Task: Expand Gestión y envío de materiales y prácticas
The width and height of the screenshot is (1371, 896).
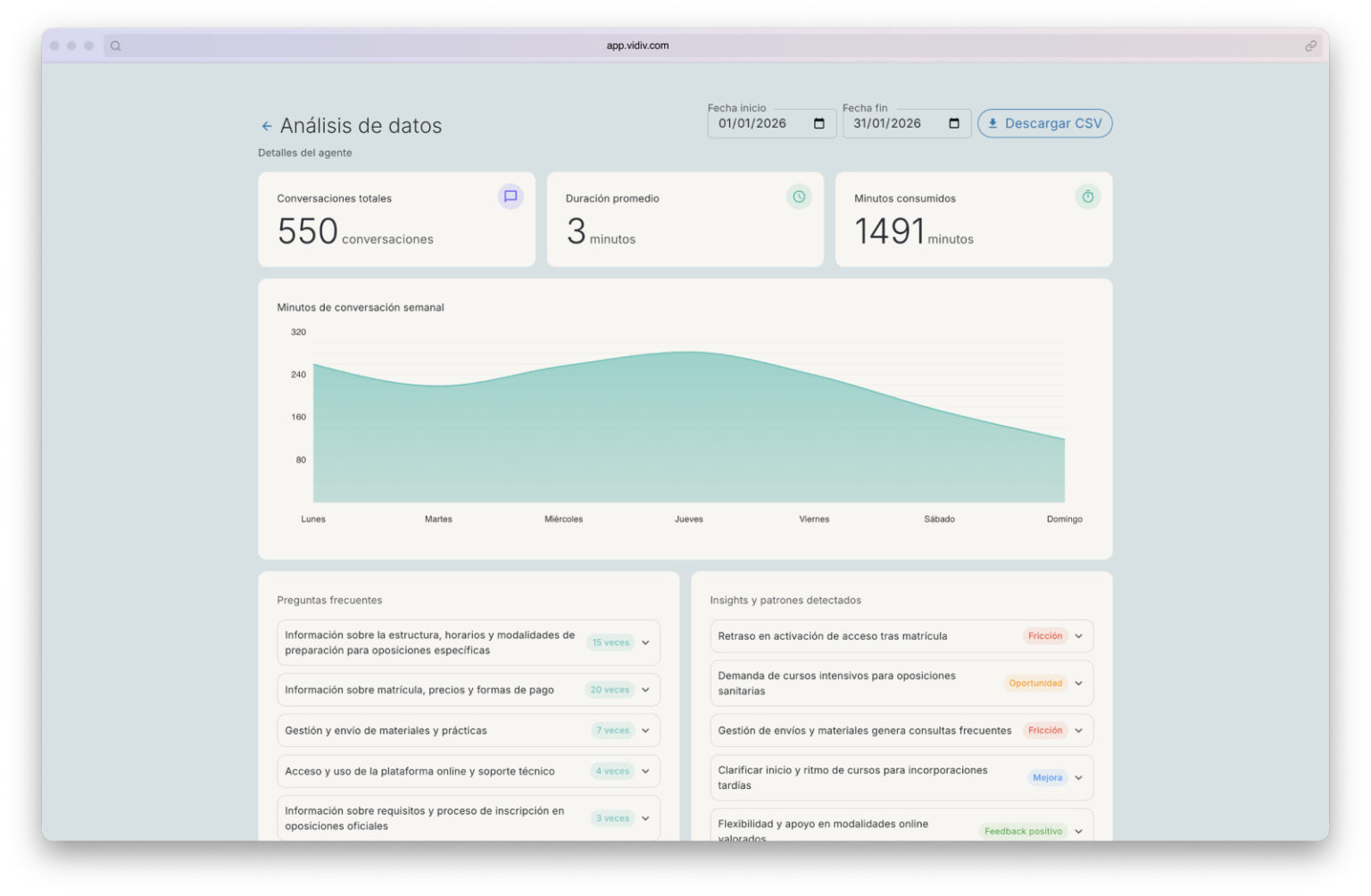Action: pos(645,730)
